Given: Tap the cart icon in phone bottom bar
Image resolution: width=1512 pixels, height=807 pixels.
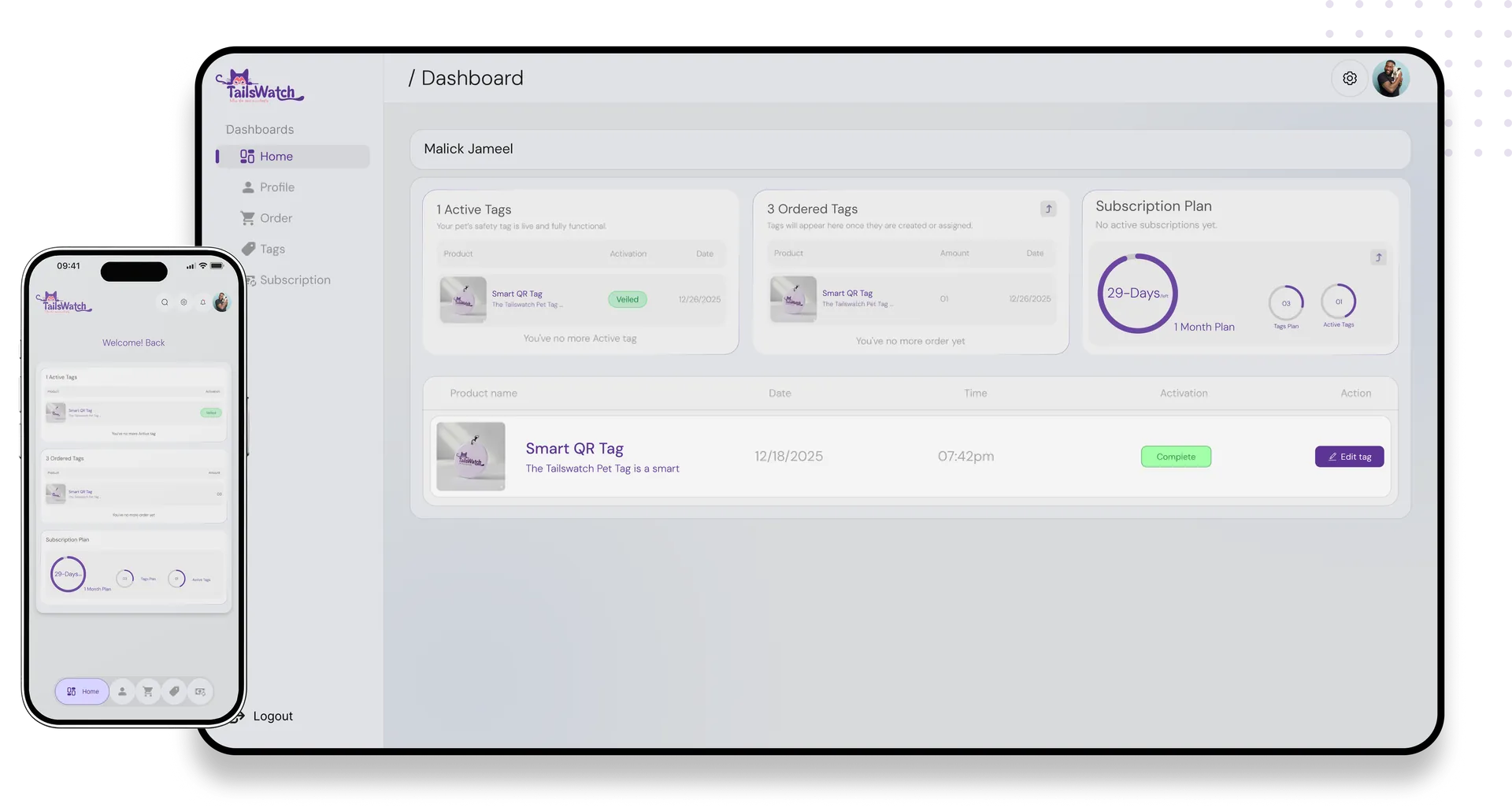Looking at the screenshot, I should click(148, 692).
